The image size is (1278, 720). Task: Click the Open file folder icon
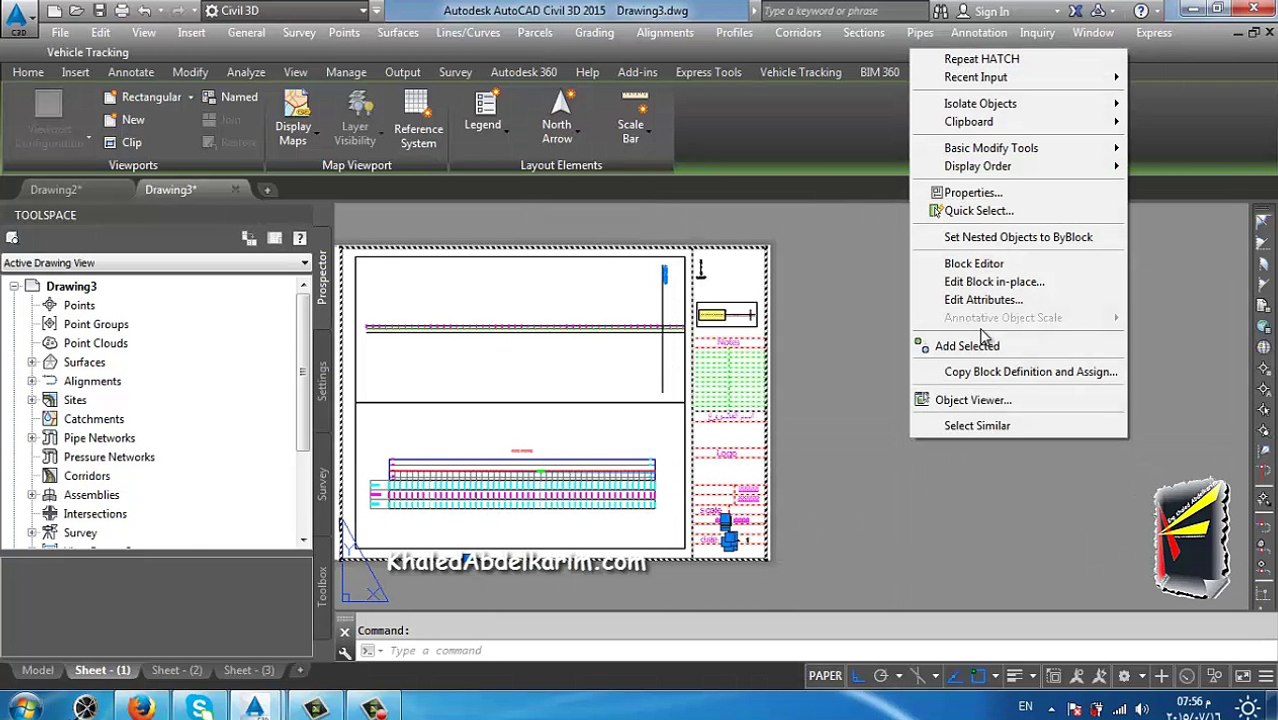point(77,11)
